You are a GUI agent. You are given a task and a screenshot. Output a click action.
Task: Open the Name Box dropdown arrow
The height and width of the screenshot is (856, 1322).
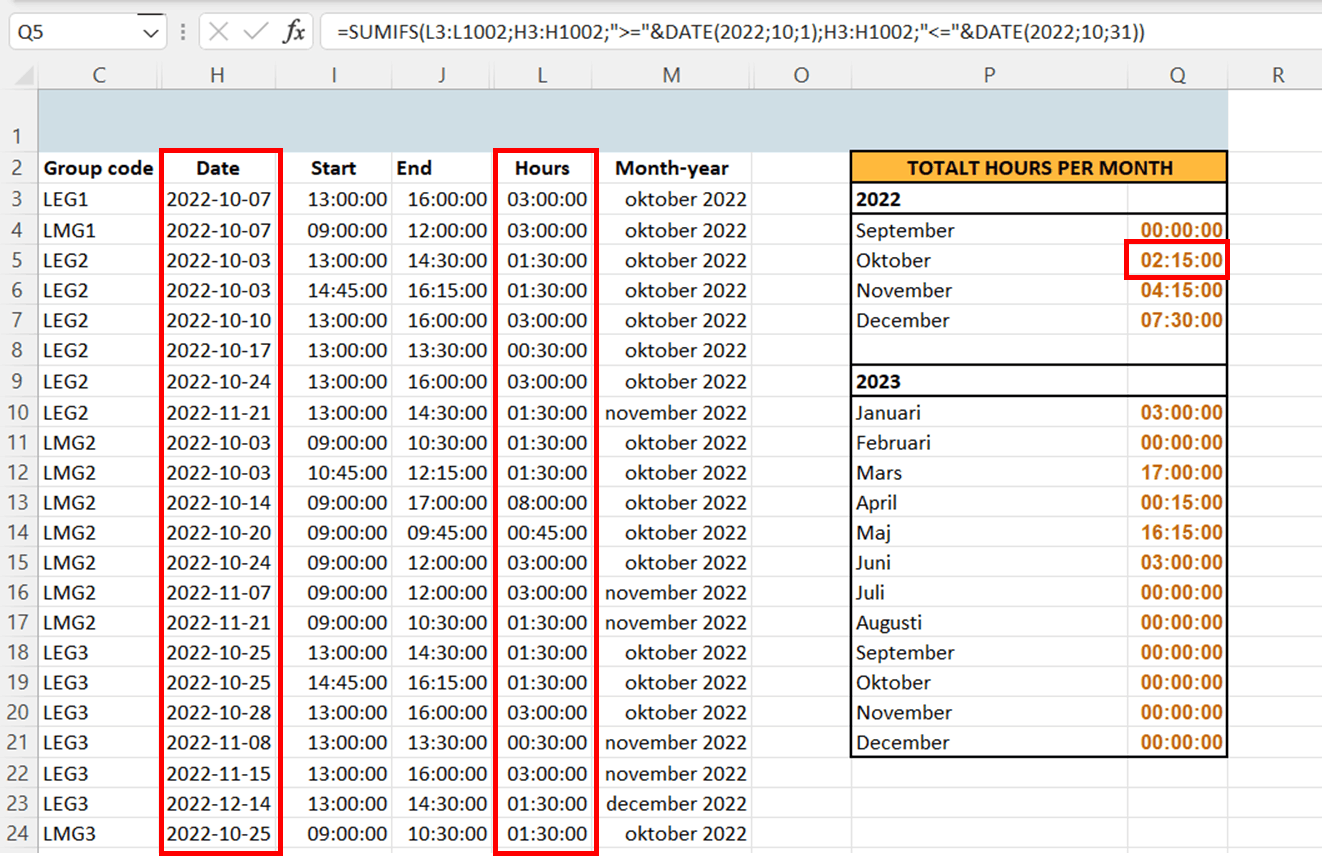pos(151,33)
